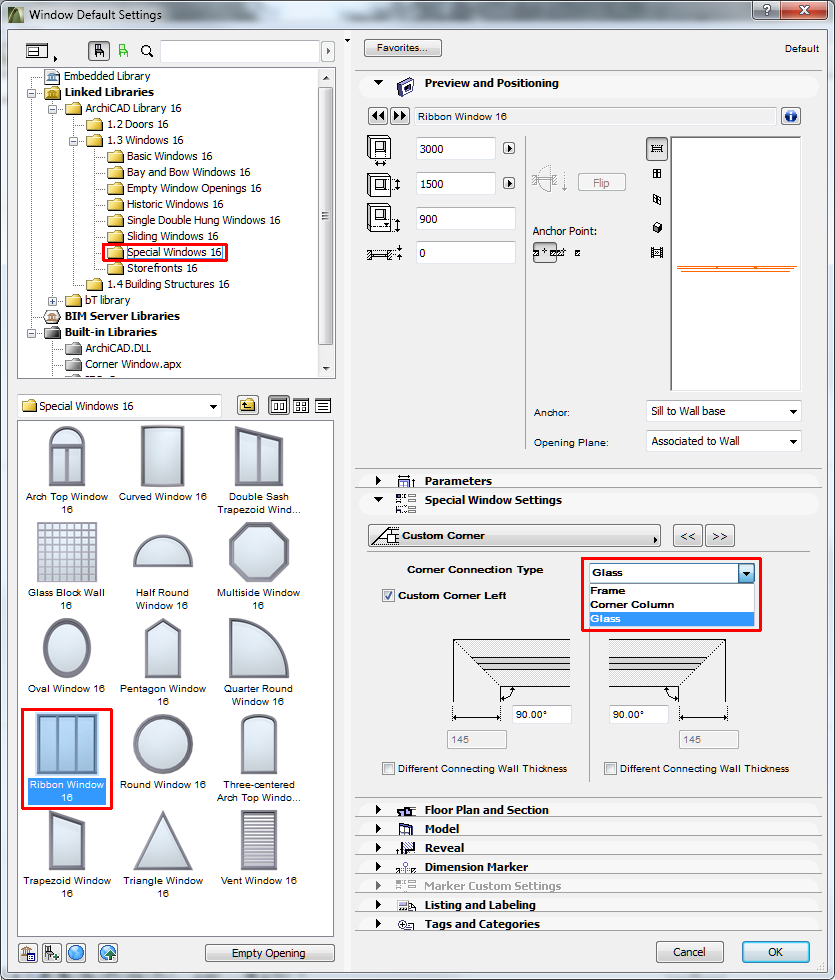Go to previous settings page button
The image size is (835, 980).
(x=688, y=536)
